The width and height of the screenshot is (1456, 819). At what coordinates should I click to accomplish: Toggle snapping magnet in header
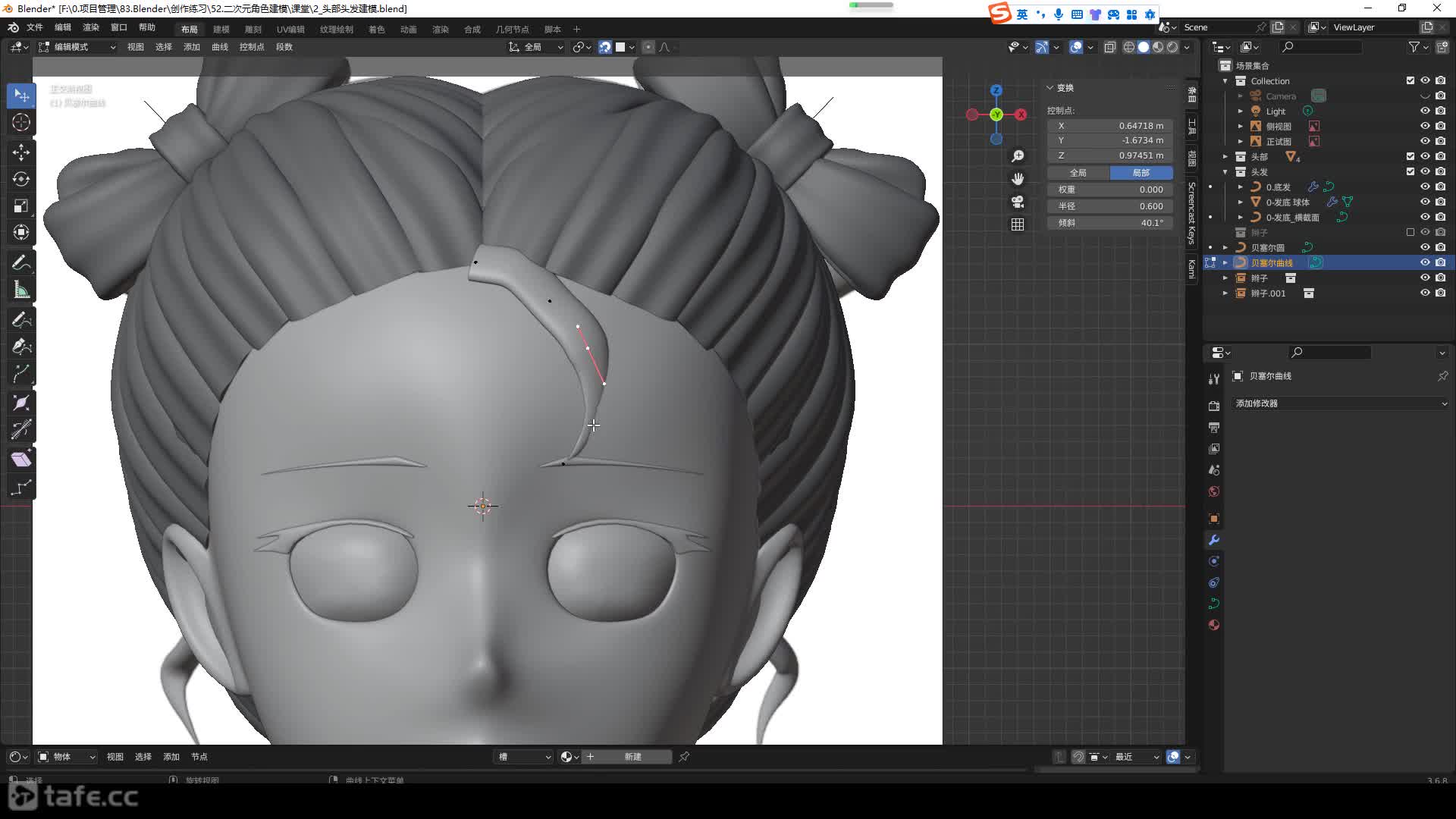[605, 47]
